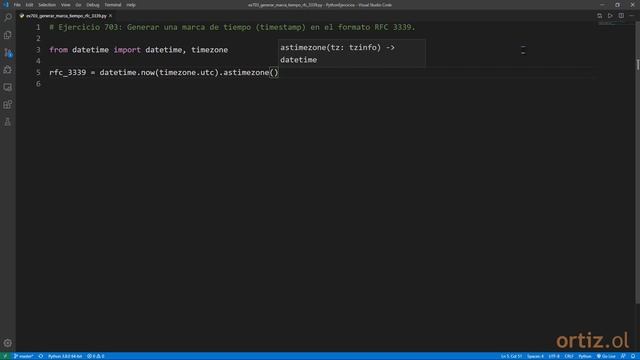The height and width of the screenshot is (360, 640).
Task: Open the Help menu
Action: click(x=131, y=5)
